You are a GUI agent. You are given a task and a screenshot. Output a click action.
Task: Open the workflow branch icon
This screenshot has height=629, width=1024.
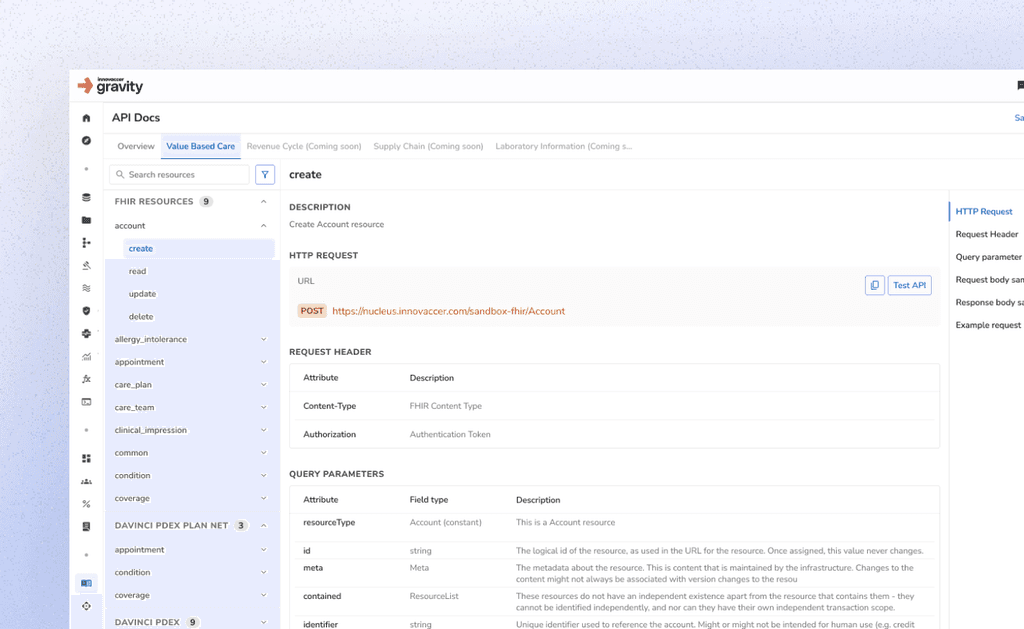pos(86,243)
